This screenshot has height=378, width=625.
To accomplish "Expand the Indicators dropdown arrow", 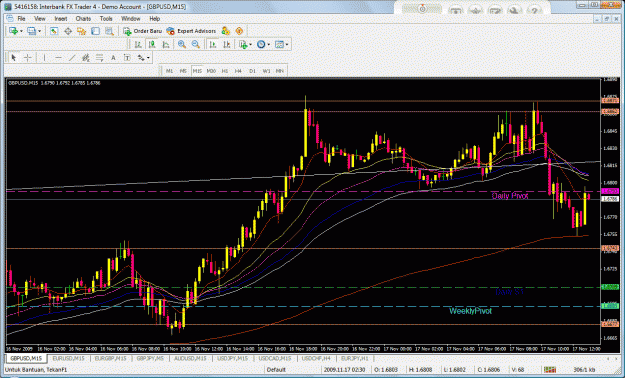I will click(x=250, y=45).
